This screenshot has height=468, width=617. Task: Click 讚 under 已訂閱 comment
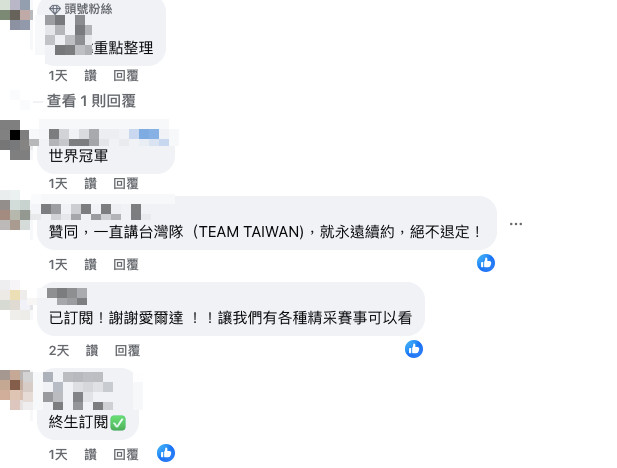click(92, 350)
